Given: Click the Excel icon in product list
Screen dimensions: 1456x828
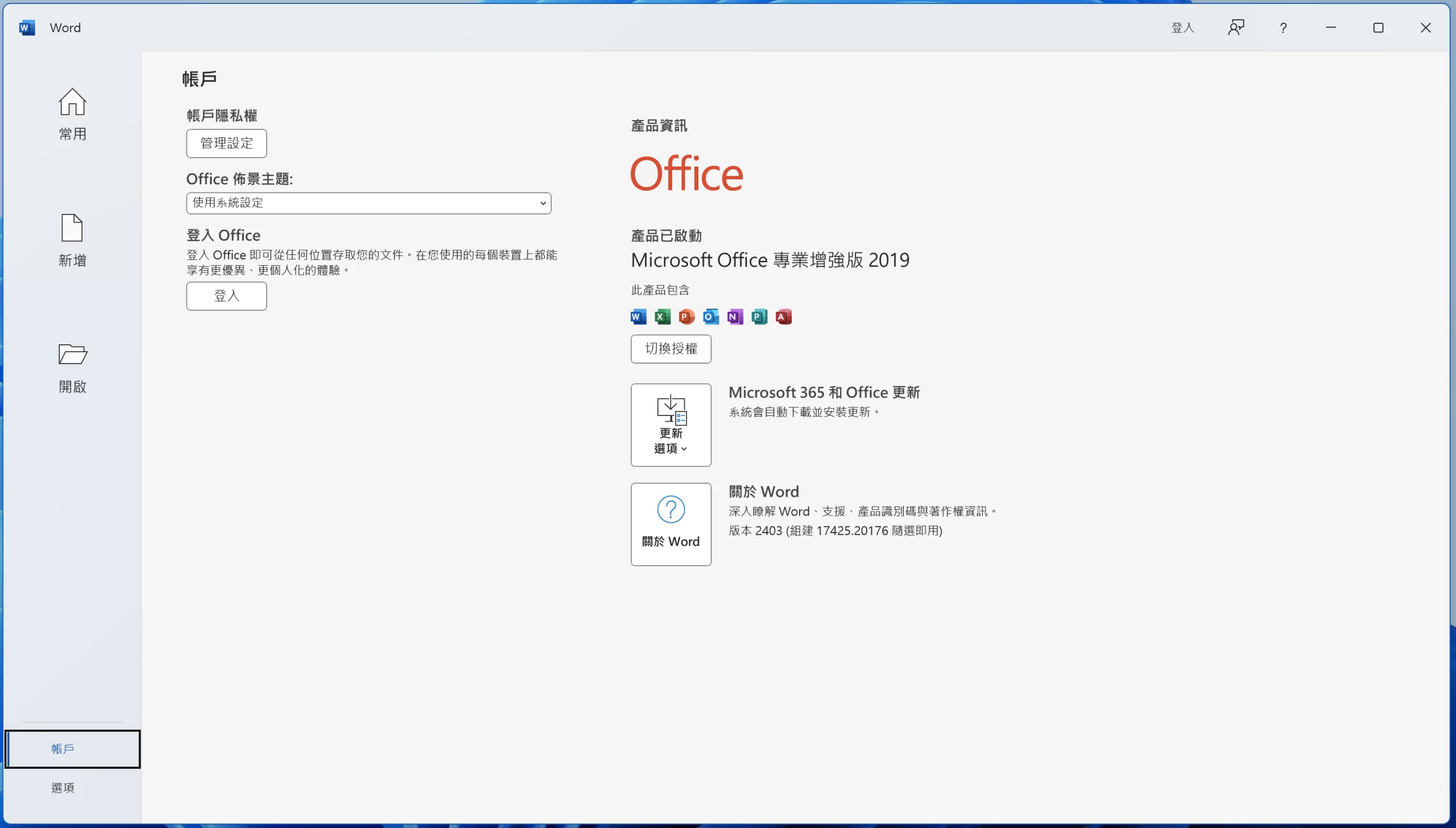Looking at the screenshot, I should (662, 317).
